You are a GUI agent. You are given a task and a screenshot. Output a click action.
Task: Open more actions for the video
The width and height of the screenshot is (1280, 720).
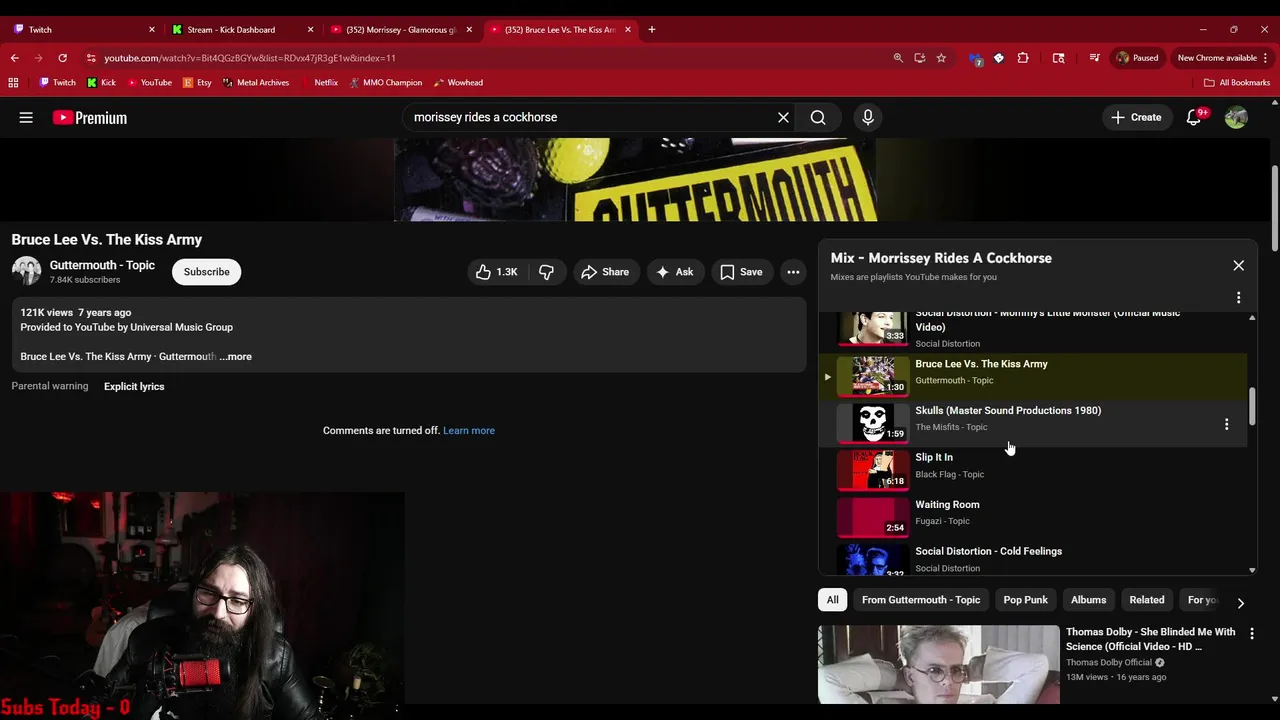(x=793, y=272)
